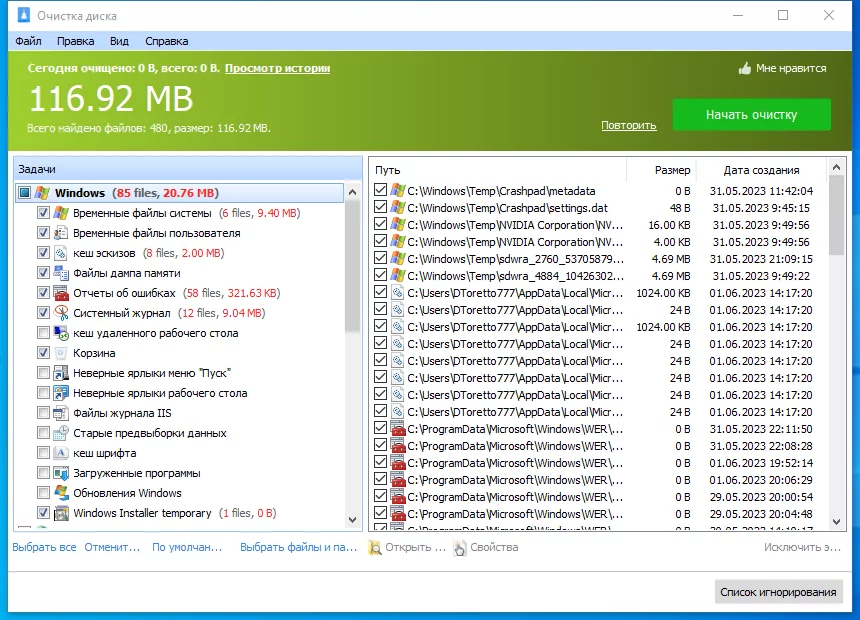Open the Правка menu
This screenshot has width=860, height=620.
click(75, 41)
